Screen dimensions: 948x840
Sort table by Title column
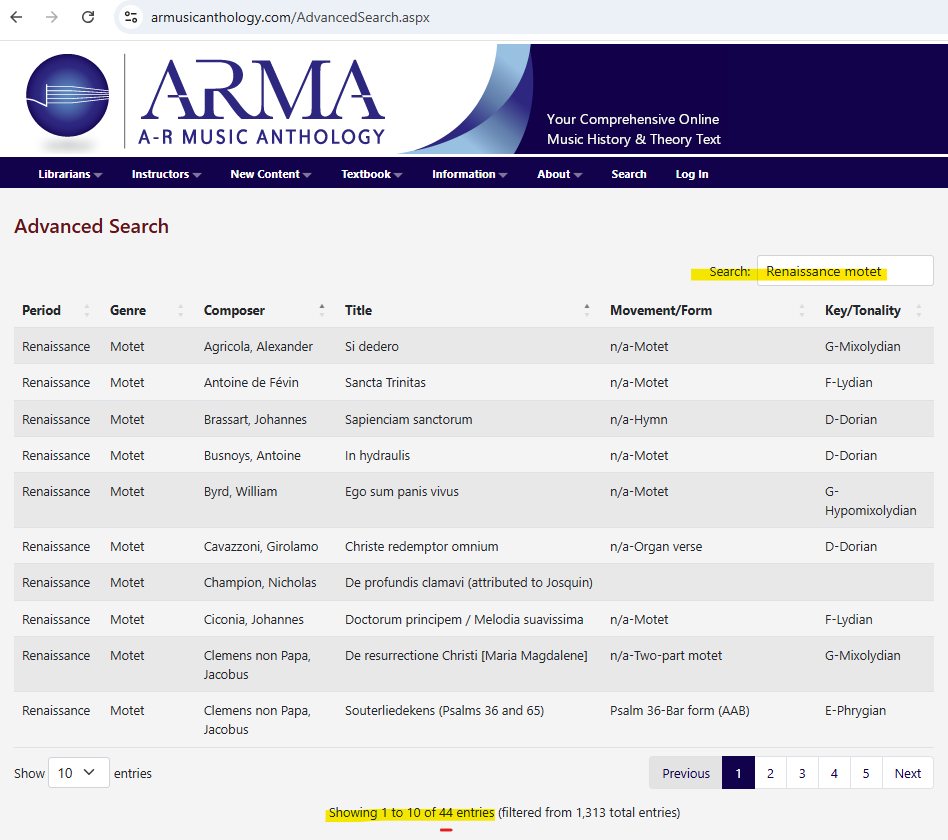point(467,310)
